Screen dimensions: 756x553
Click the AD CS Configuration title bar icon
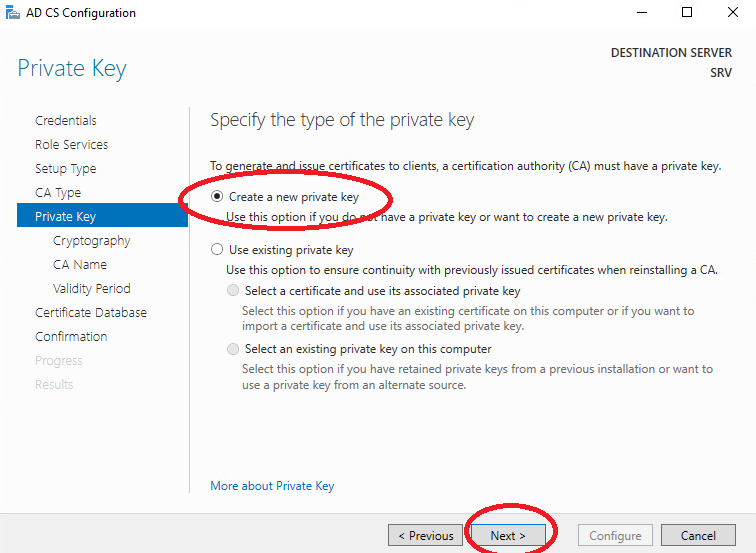tap(13, 13)
